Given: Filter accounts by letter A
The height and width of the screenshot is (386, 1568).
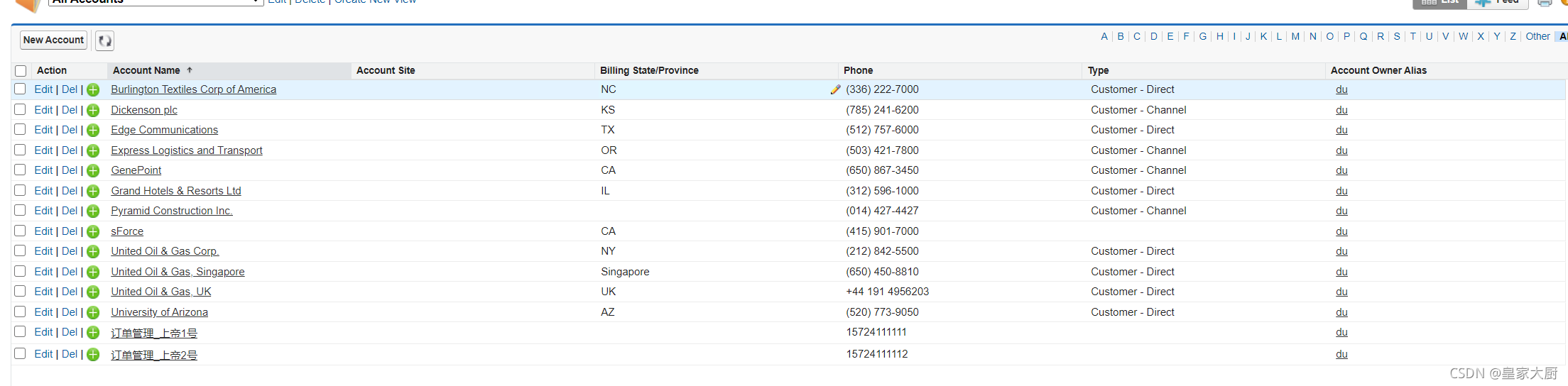Looking at the screenshot, I should coord(1104,36).
